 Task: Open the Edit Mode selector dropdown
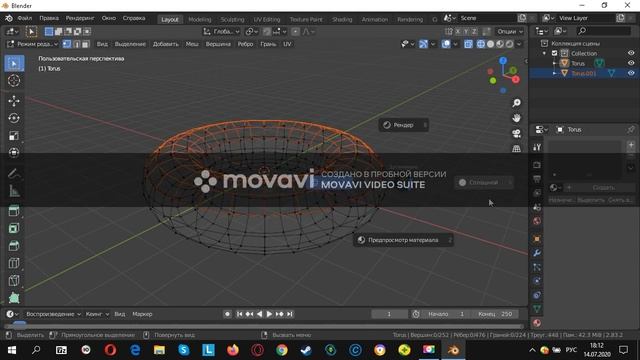32,44
